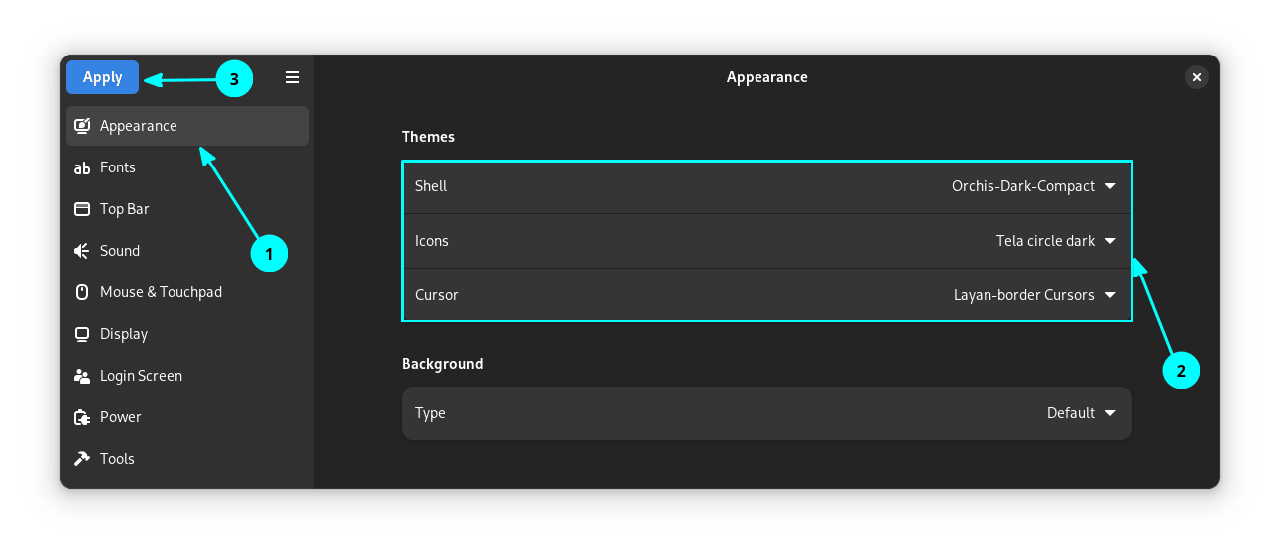This screenshot has width=1280, height=555.
Task: Go to Mouse & Touchpad label
Action: [161, 292]
